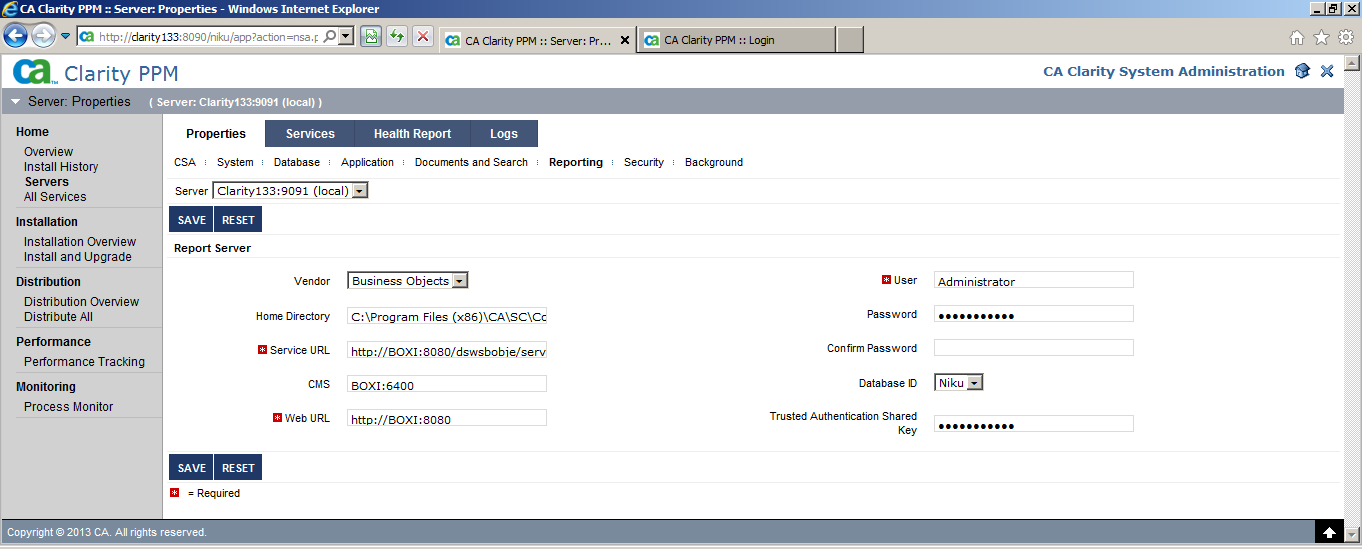Click the refresh icon in address bar
This screenshot has height=549, width=1362.
pyautogui.click(x=397, y=37)
